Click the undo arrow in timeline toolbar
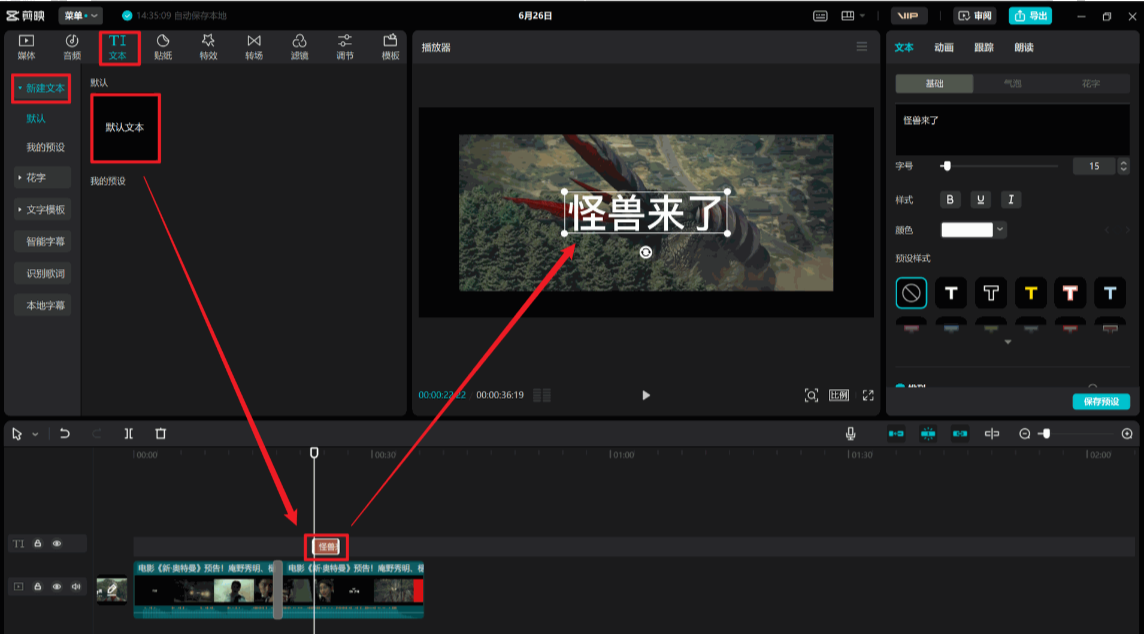The image size is (1144, 634). (x=65, y=434)
